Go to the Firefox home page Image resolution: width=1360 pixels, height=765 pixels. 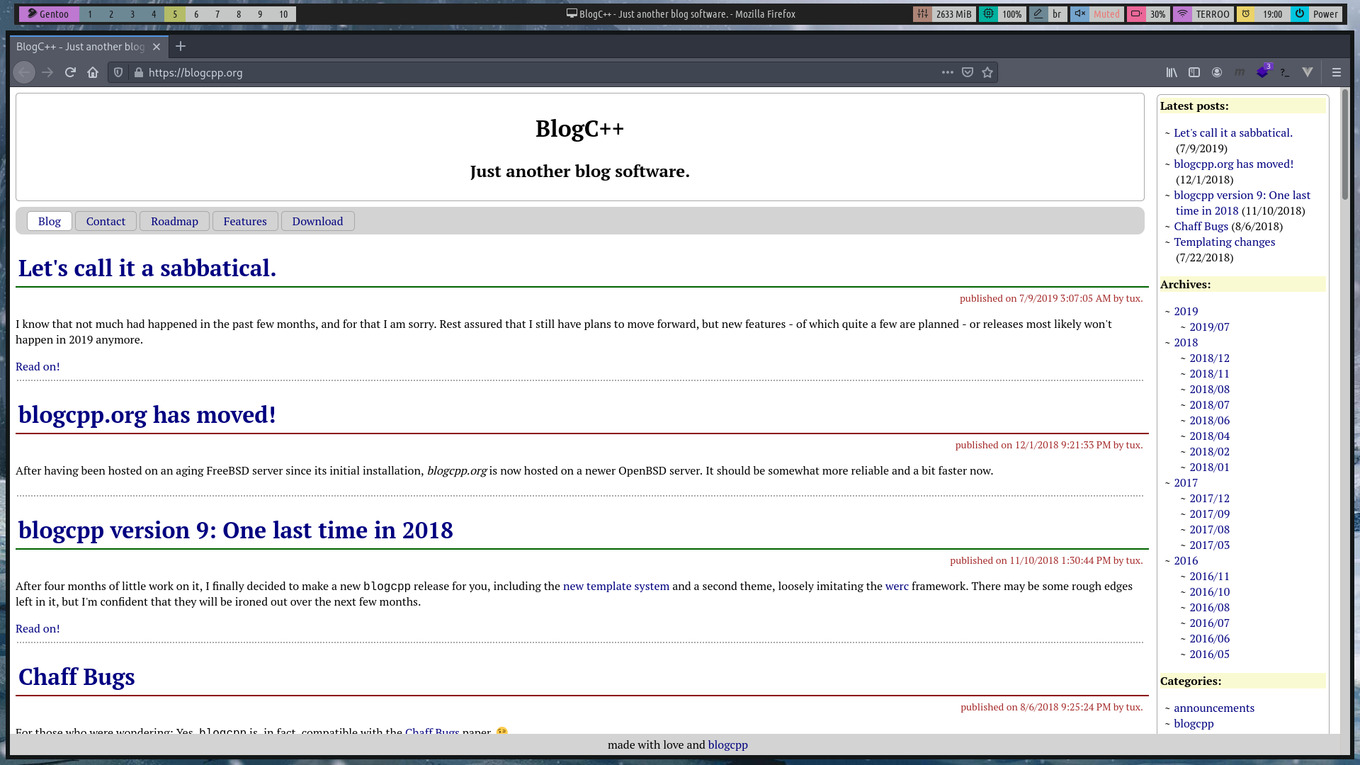coord(93,72)
